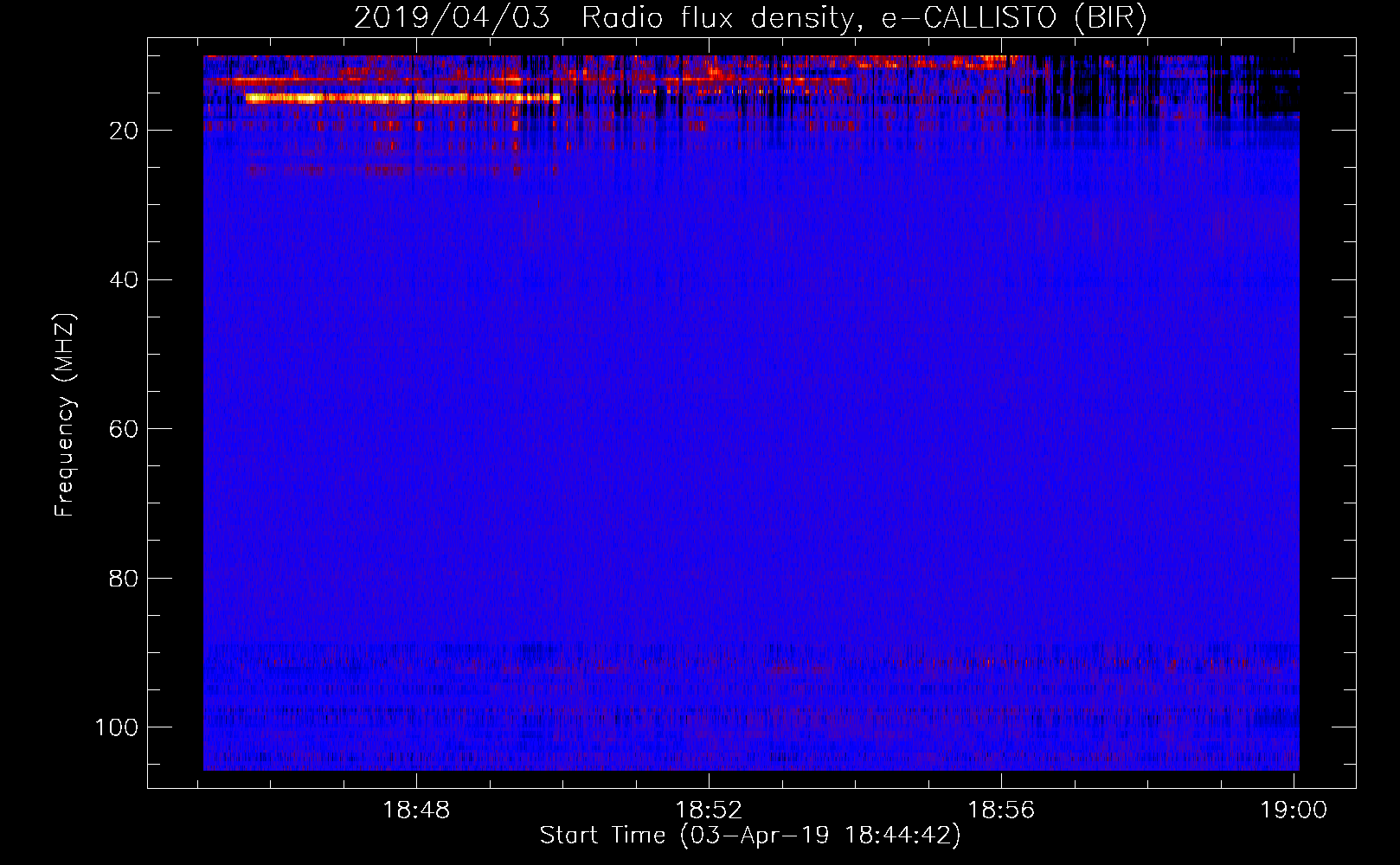1400x865 pixels.
Task: Click the 100 MHz frequency tick label
Action: pyautogui.click(x=117, y=727)
